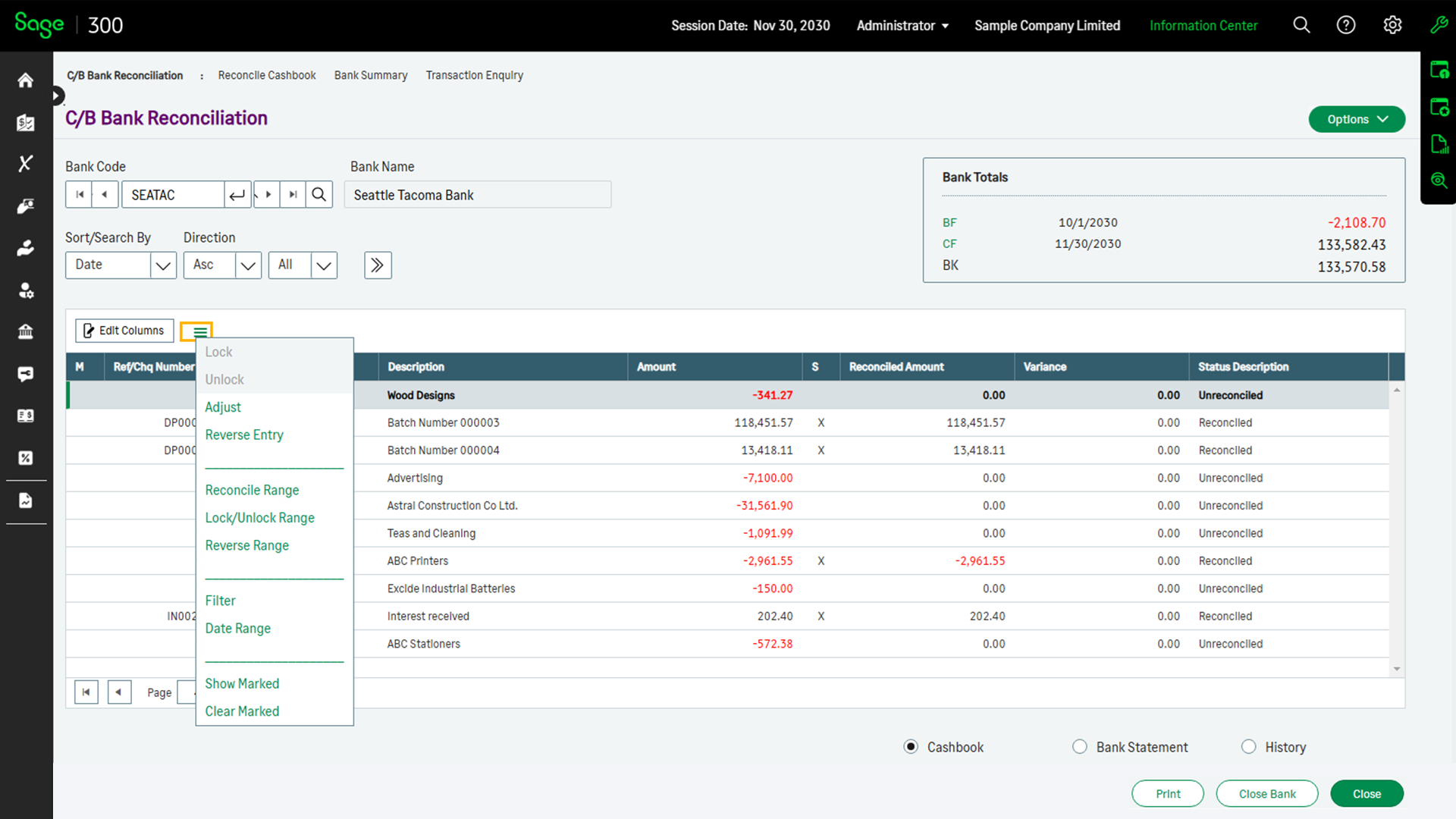Click the Print button
The image size is (1456, 819).
[1167, 793]
